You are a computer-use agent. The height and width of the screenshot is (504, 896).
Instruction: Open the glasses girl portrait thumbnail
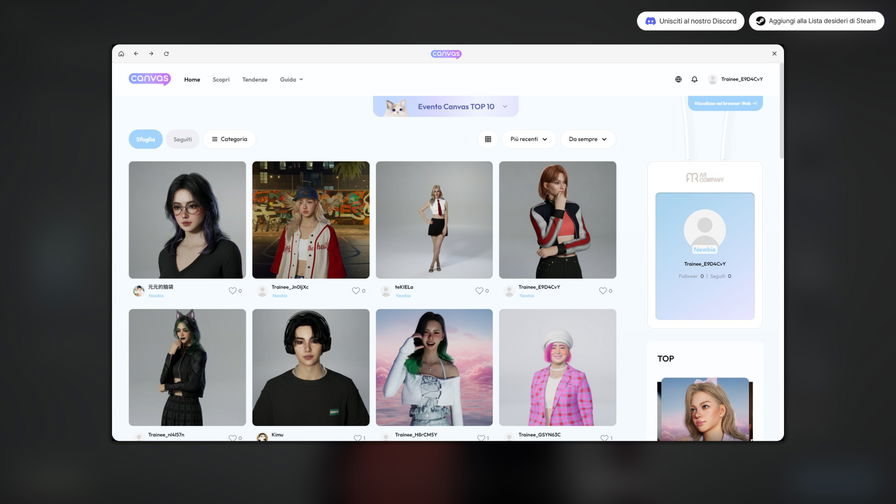click(187, 219)
